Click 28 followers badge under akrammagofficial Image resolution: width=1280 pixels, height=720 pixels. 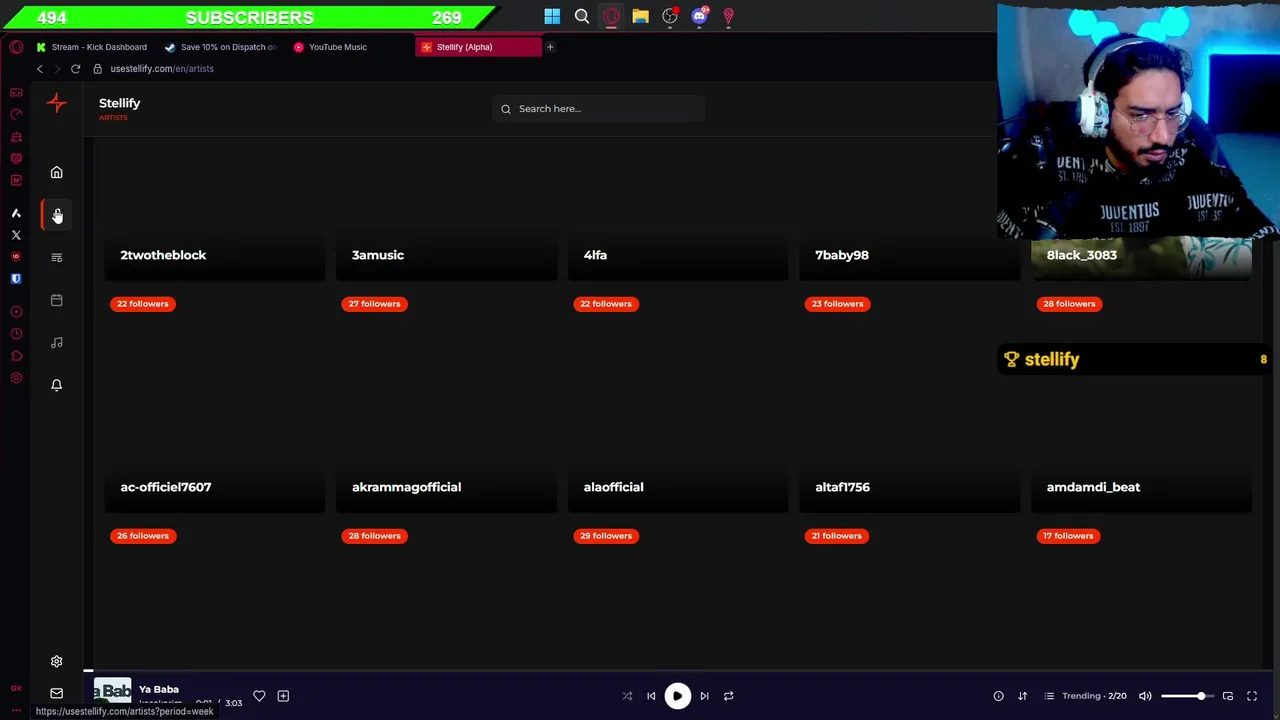[374, 536]
